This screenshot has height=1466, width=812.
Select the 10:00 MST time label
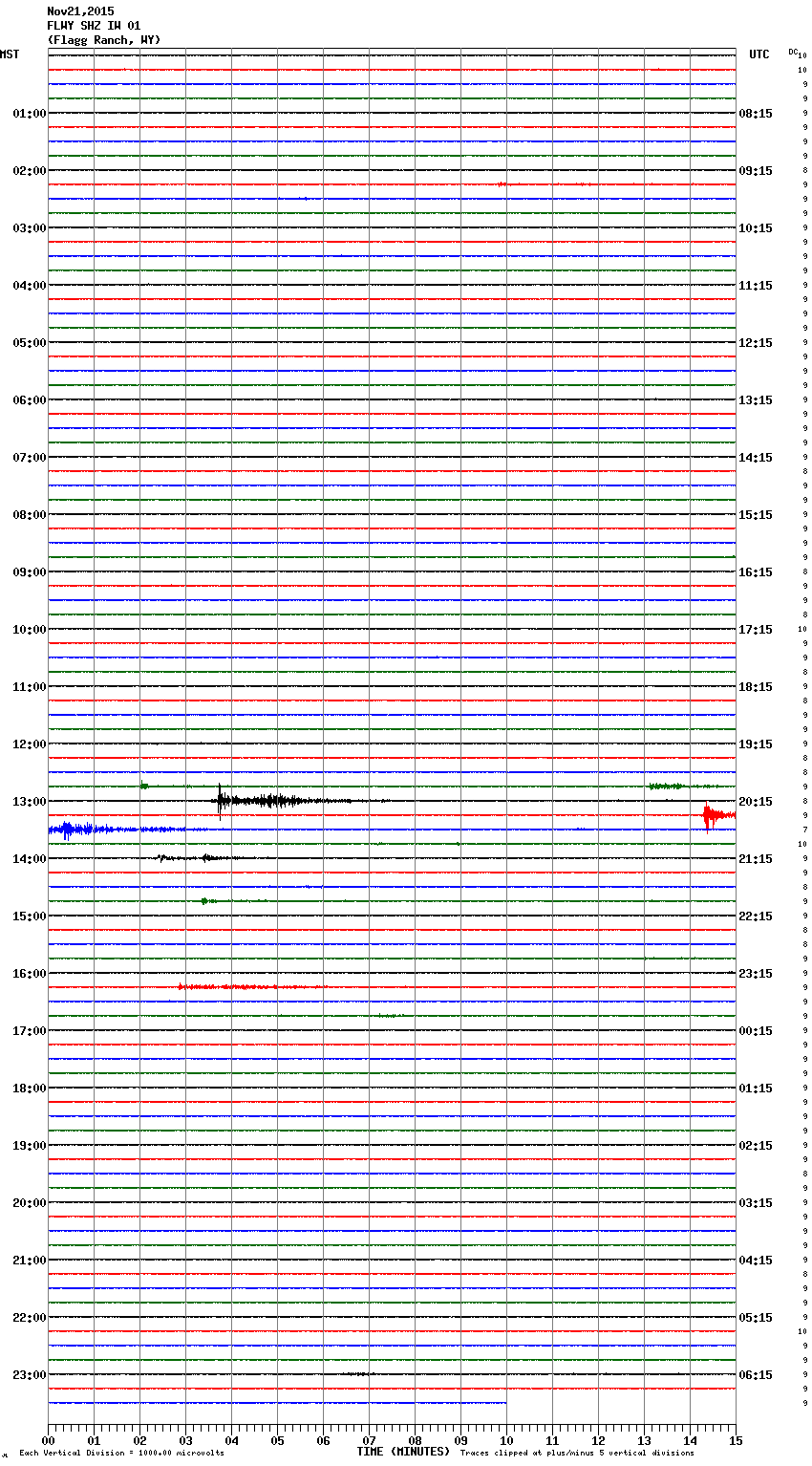29,630
